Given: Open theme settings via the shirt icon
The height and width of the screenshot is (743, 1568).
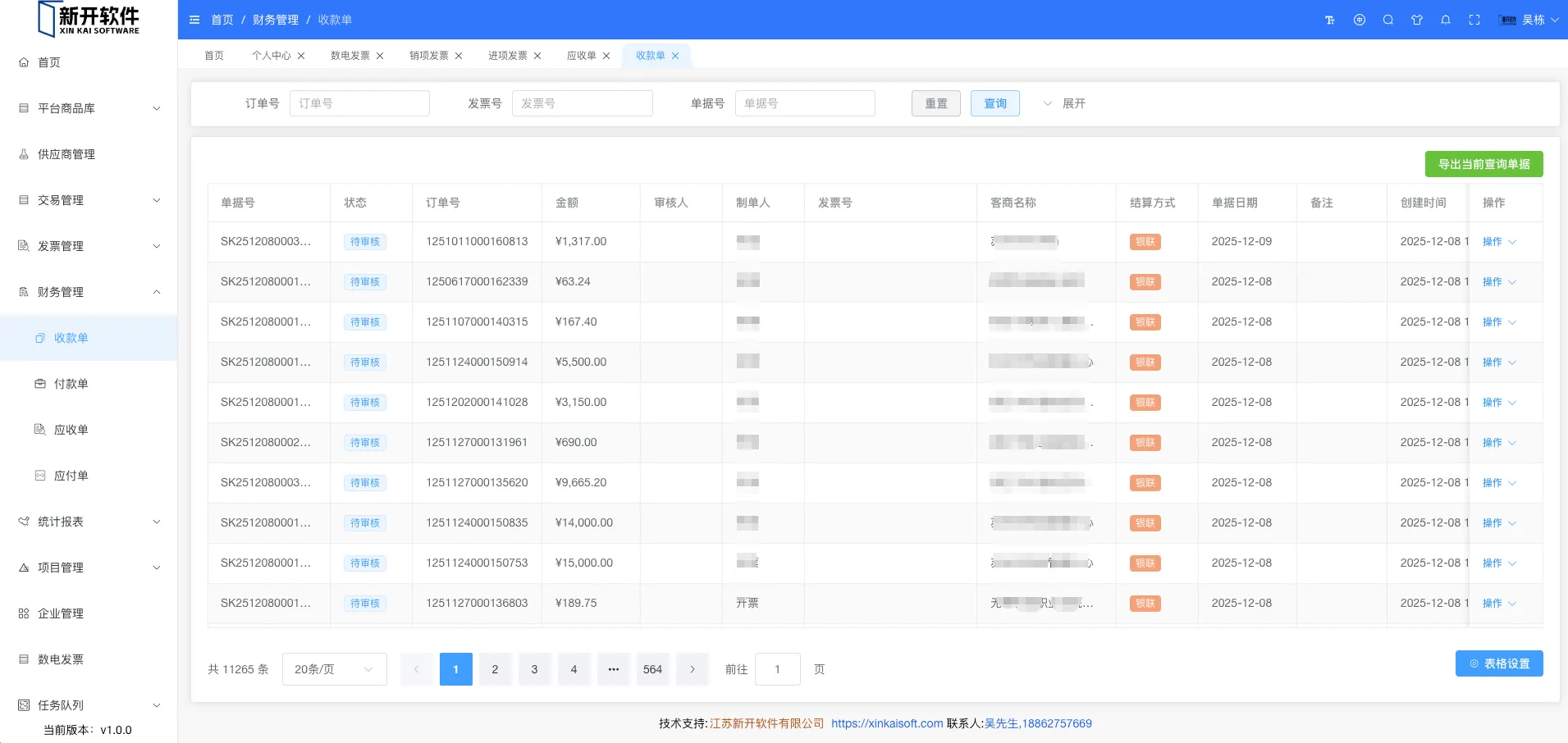Looking at the screenshot, I should 1417,20.
